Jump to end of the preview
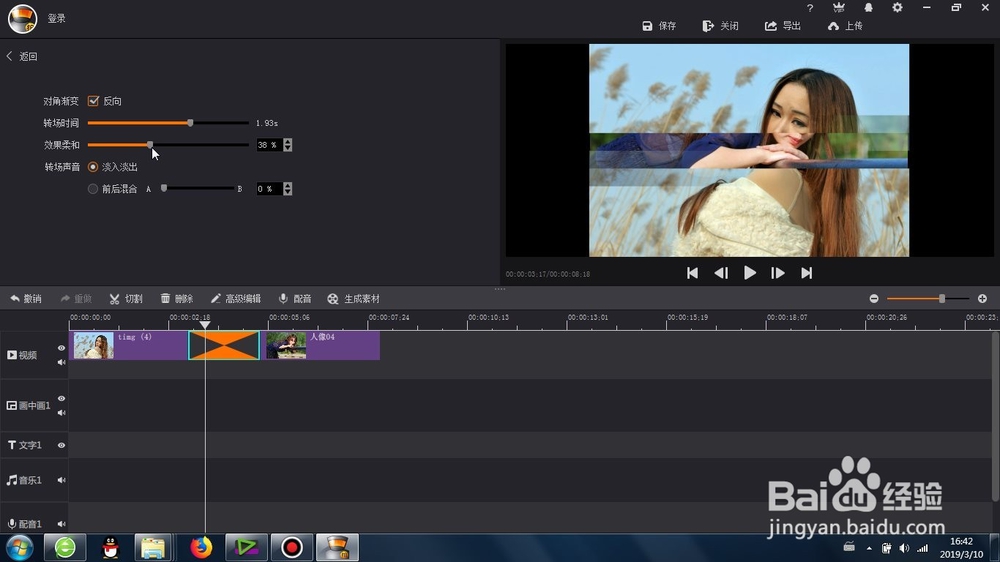Image resolution: width=1000 pixels, height=562 pixels. coord(806,273)
